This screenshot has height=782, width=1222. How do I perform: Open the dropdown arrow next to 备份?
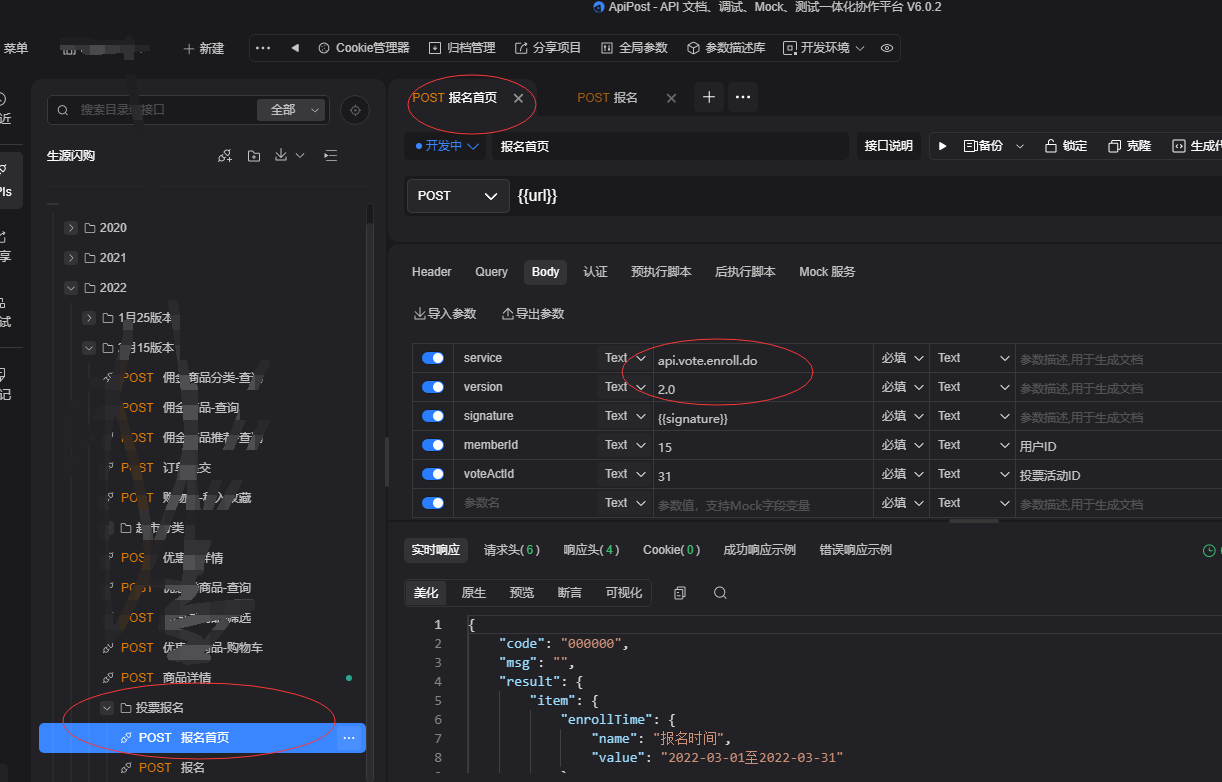[x=1020, y=146]
